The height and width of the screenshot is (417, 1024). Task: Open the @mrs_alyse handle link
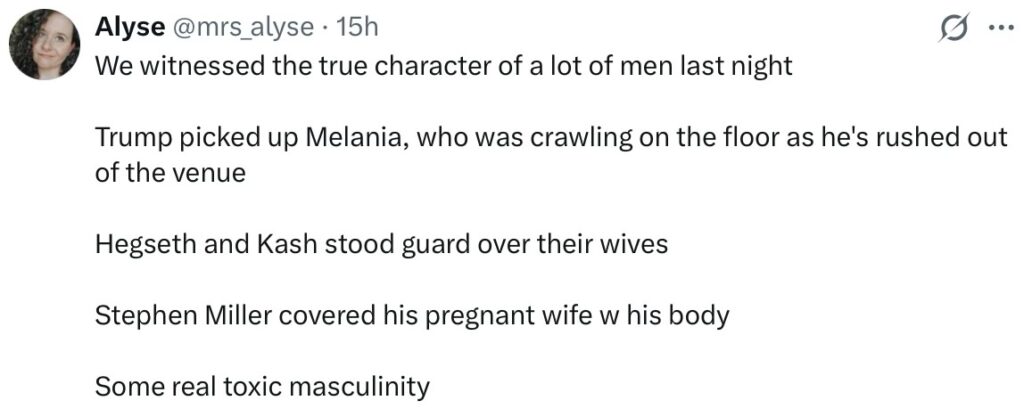point(238,29)
